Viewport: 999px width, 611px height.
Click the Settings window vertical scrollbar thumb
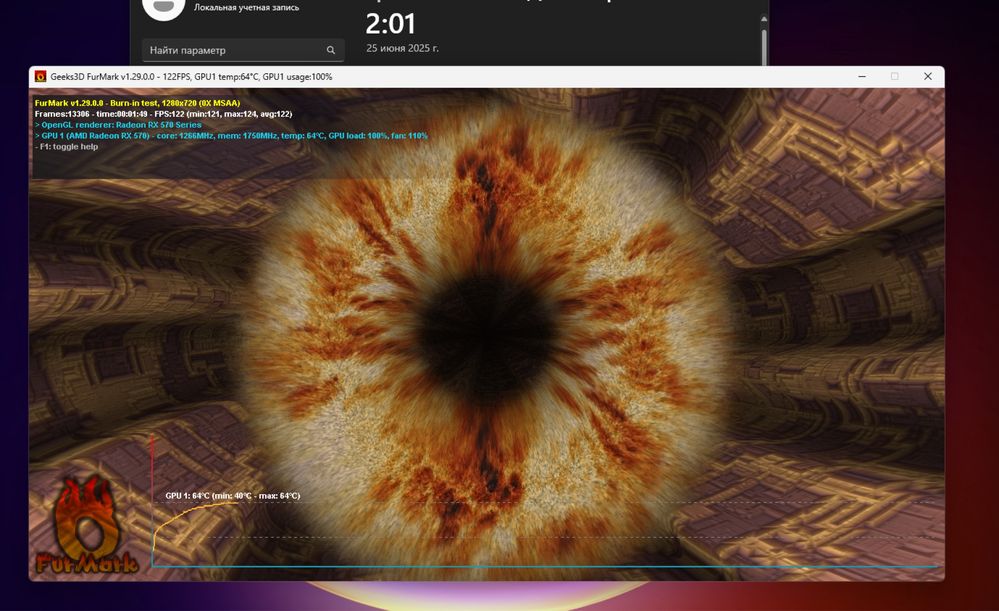764,46
